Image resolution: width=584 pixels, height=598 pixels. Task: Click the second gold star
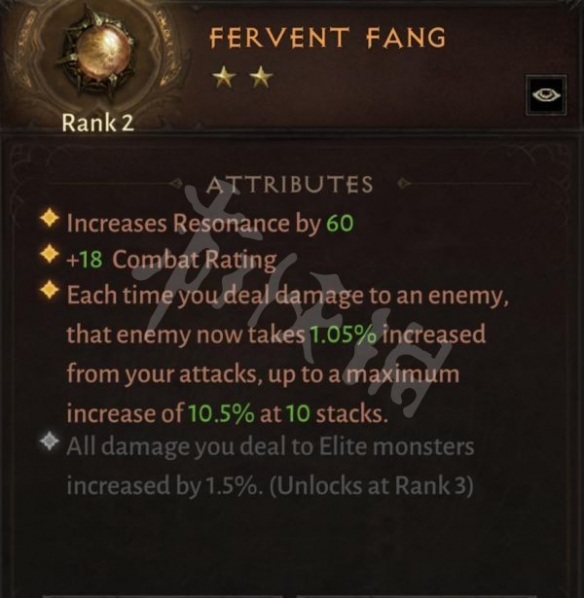(261, 77)
